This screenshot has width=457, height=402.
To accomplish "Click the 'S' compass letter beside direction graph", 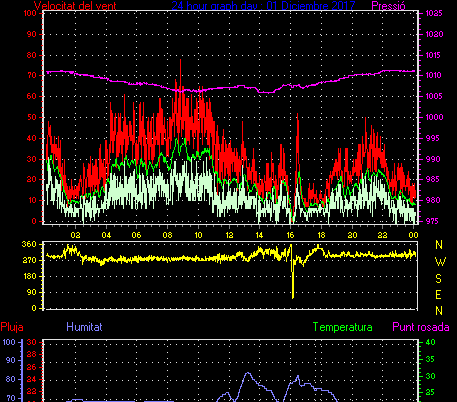I will coord(439,278).
